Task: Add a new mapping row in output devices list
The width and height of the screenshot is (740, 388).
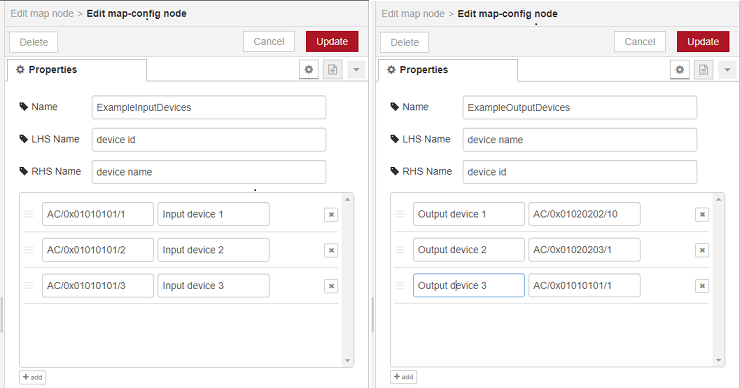Action: 404,377
